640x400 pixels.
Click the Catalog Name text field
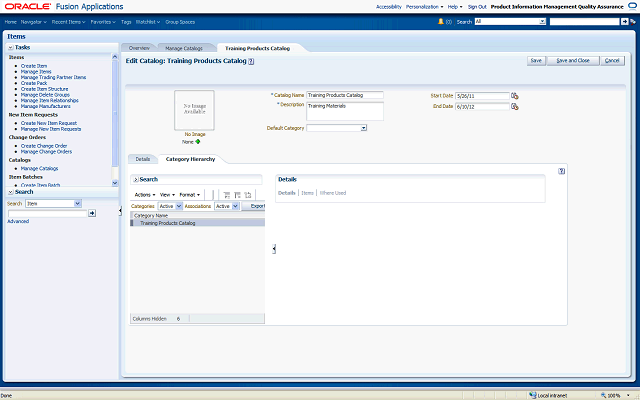(x=344, y=95)
